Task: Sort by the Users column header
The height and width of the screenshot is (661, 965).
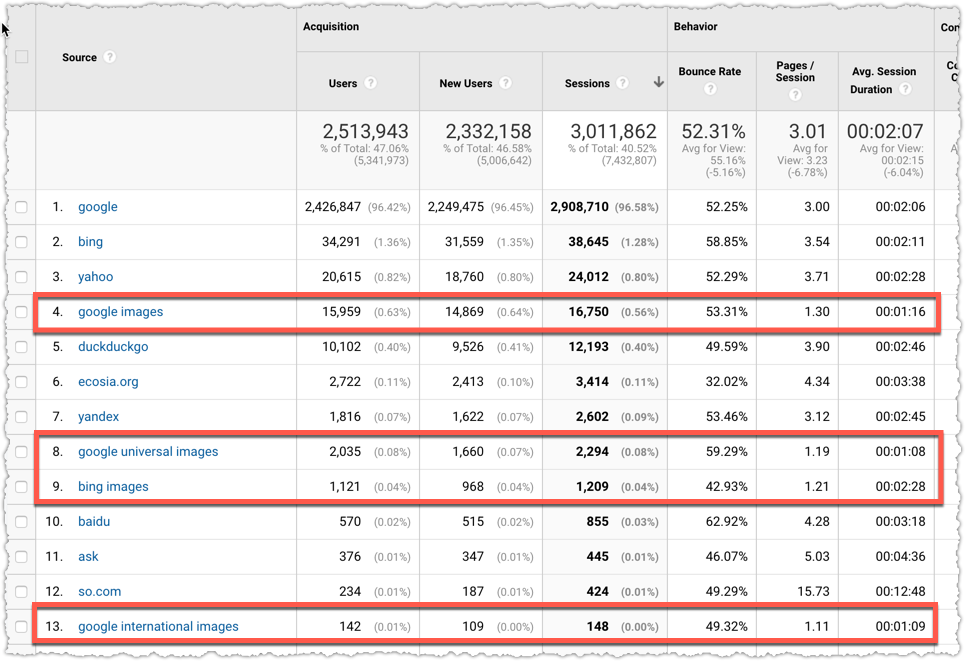Action: (343, 83)
